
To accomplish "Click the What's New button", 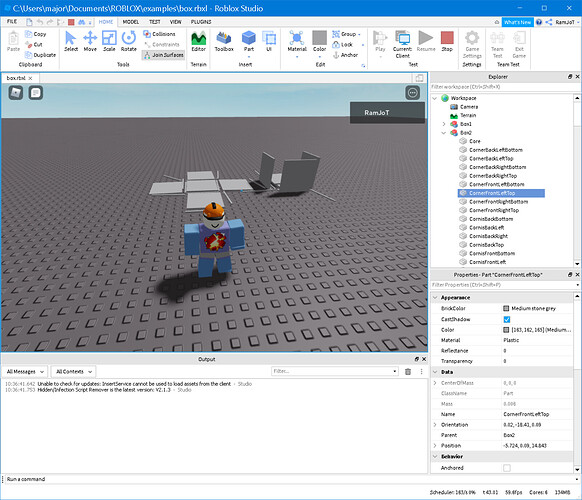I will (x=517, y=22).
